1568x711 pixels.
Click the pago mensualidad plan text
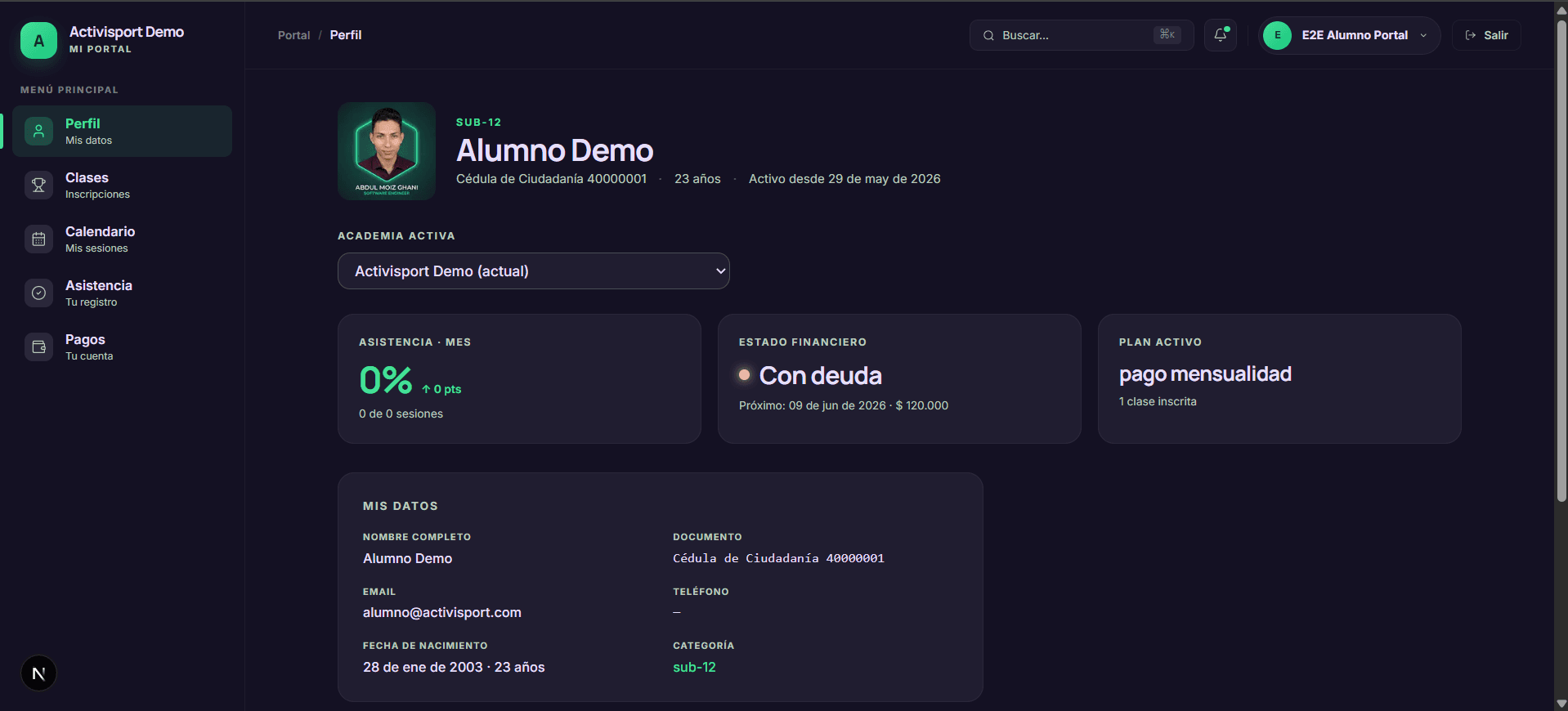[x=1205, y=374]
